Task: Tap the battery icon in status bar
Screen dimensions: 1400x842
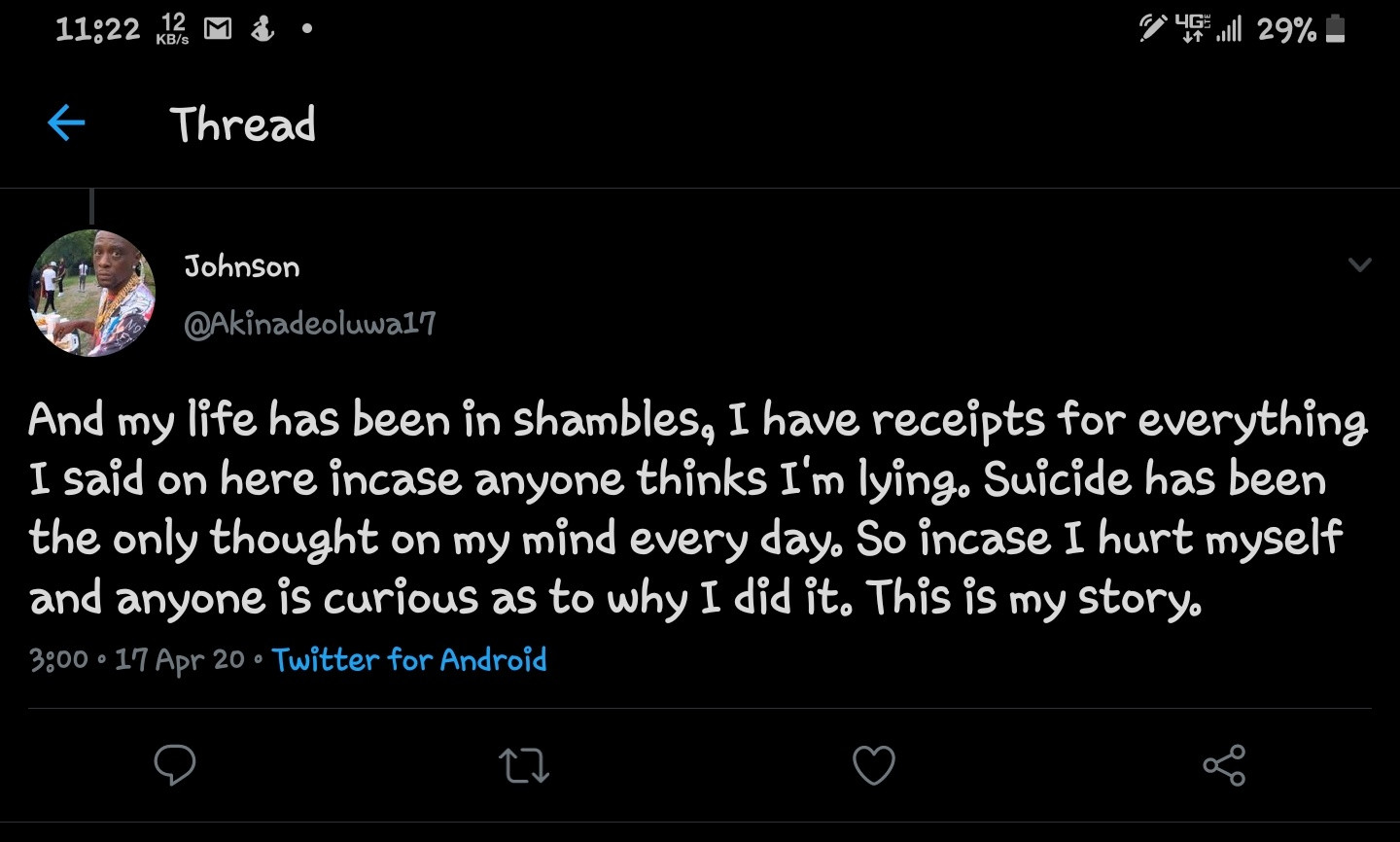Action: 1336,29
